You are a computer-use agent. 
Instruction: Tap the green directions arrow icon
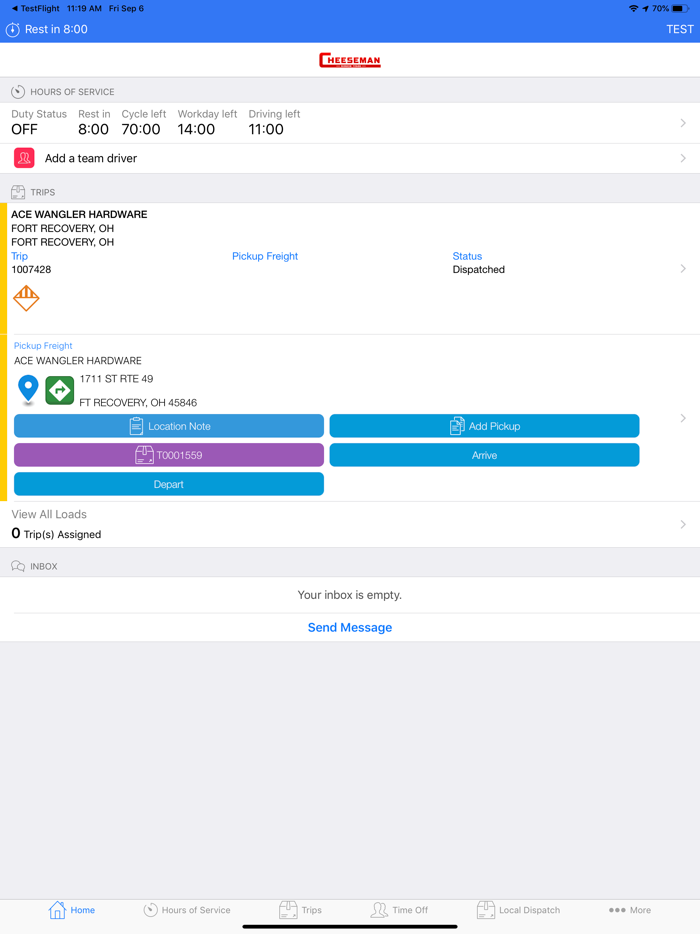pos(60,391)
